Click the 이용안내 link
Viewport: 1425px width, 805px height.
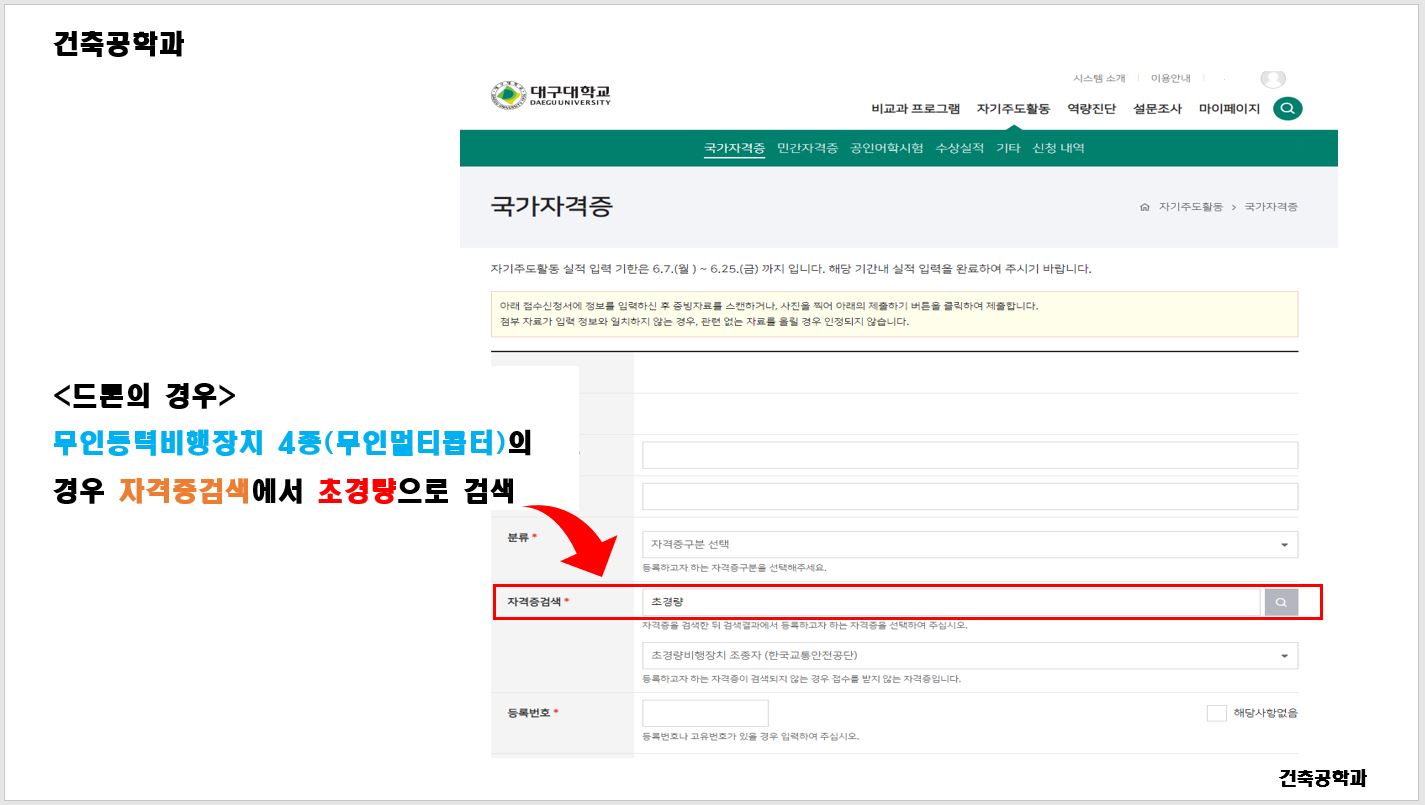[1170, 78]
